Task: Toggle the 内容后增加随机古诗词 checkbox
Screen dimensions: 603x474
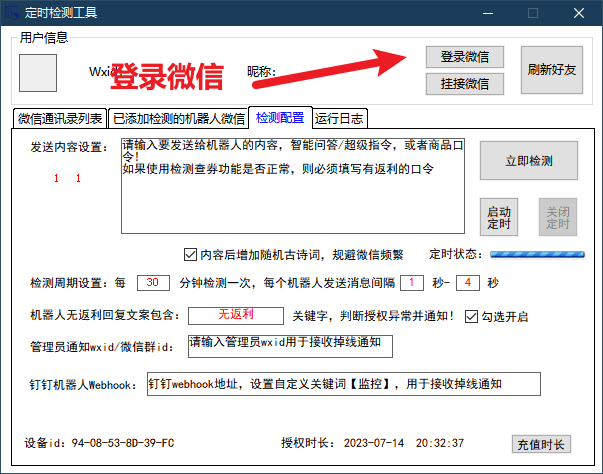Action: click(191, 253)
